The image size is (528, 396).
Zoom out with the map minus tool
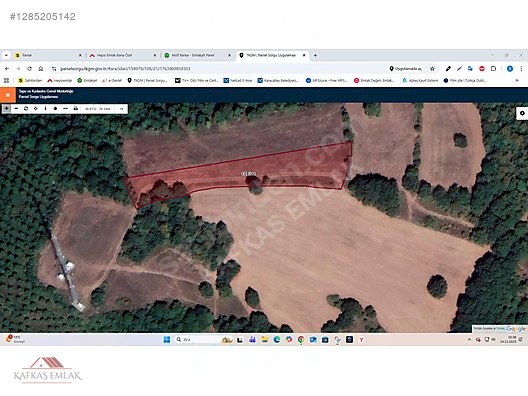pos(16,108)
